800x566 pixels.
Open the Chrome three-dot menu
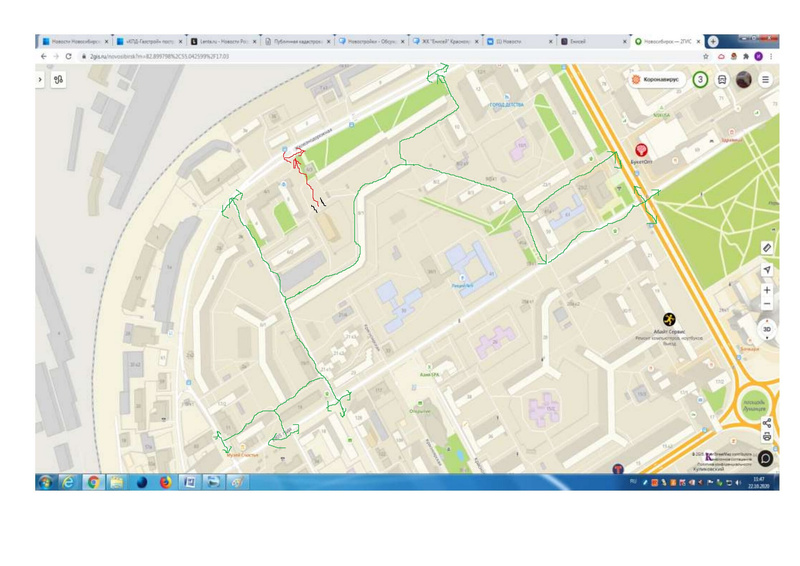771,56
